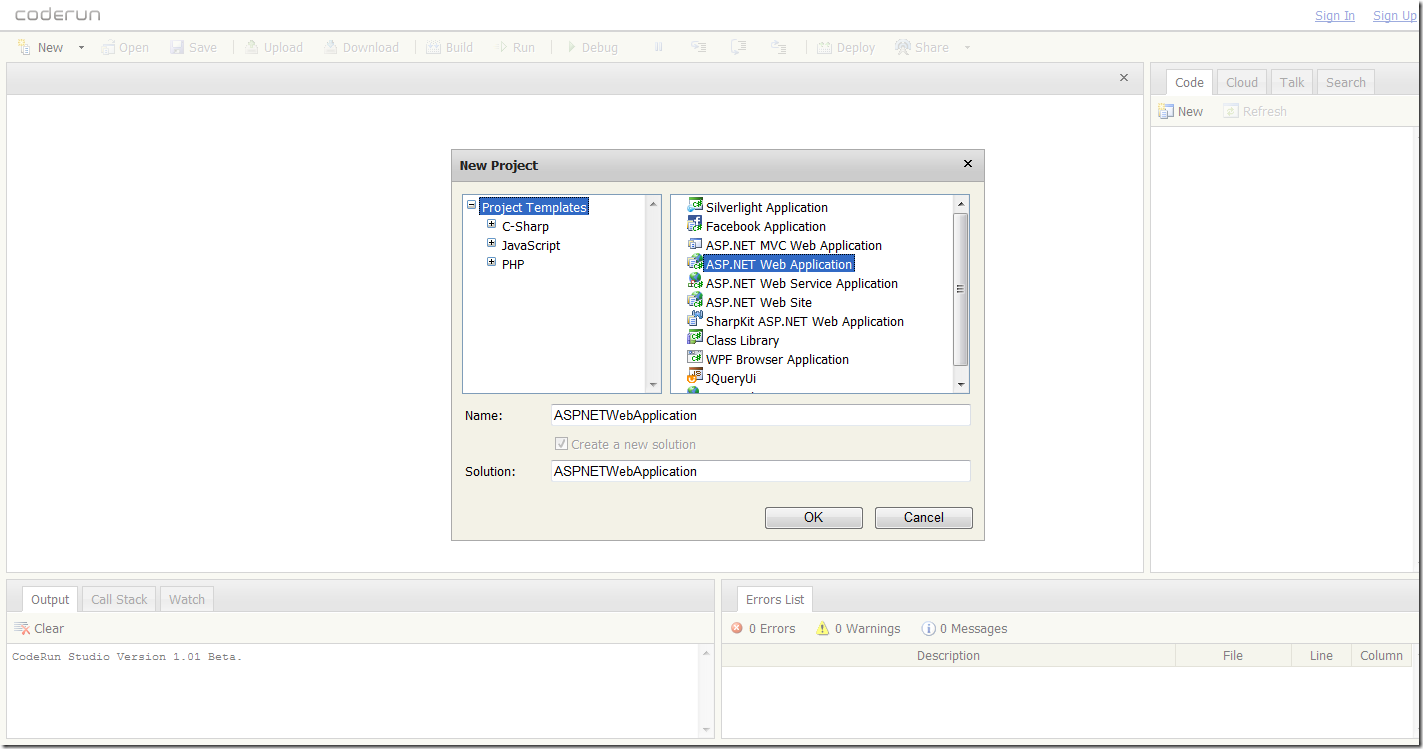Select the ASP.NET Web Service Application icon
The image size is (1423, 749).
coord(695,281)
